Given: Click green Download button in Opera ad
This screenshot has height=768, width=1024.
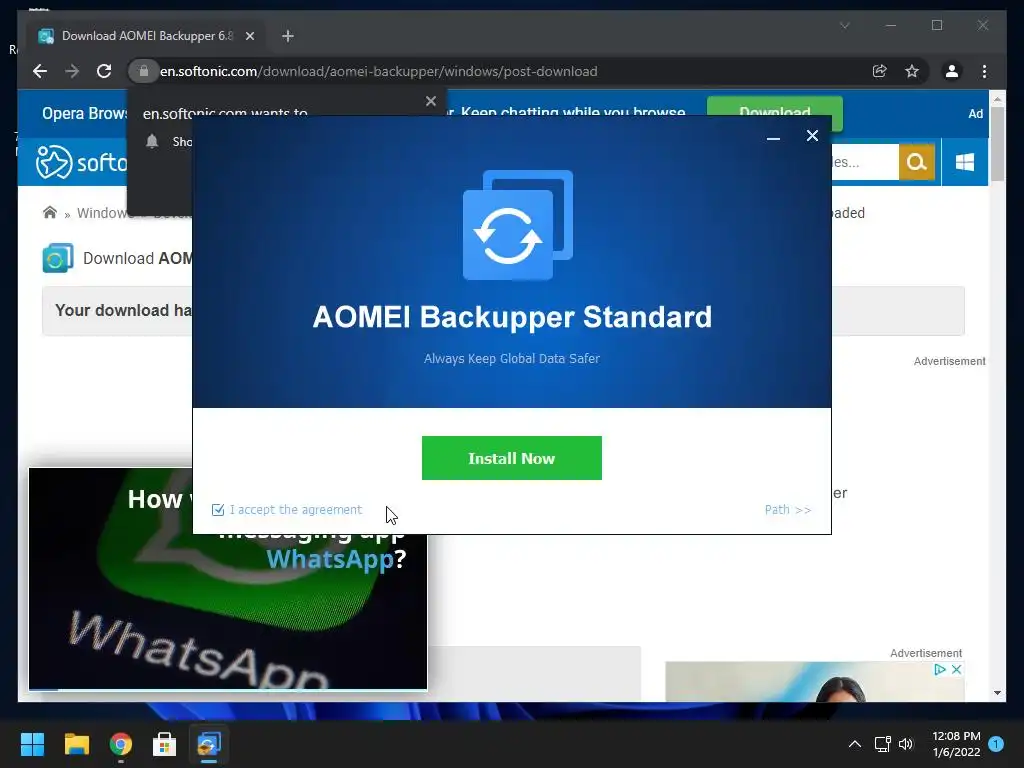Looking at the screenshot, I should (x=775, y=113).
